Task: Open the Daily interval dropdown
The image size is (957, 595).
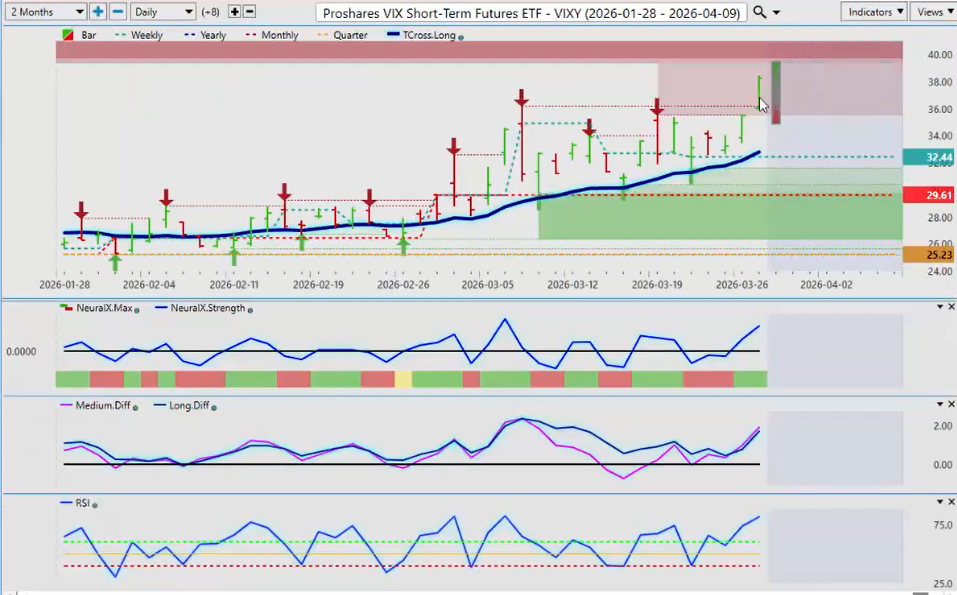Action: point(163,12)
